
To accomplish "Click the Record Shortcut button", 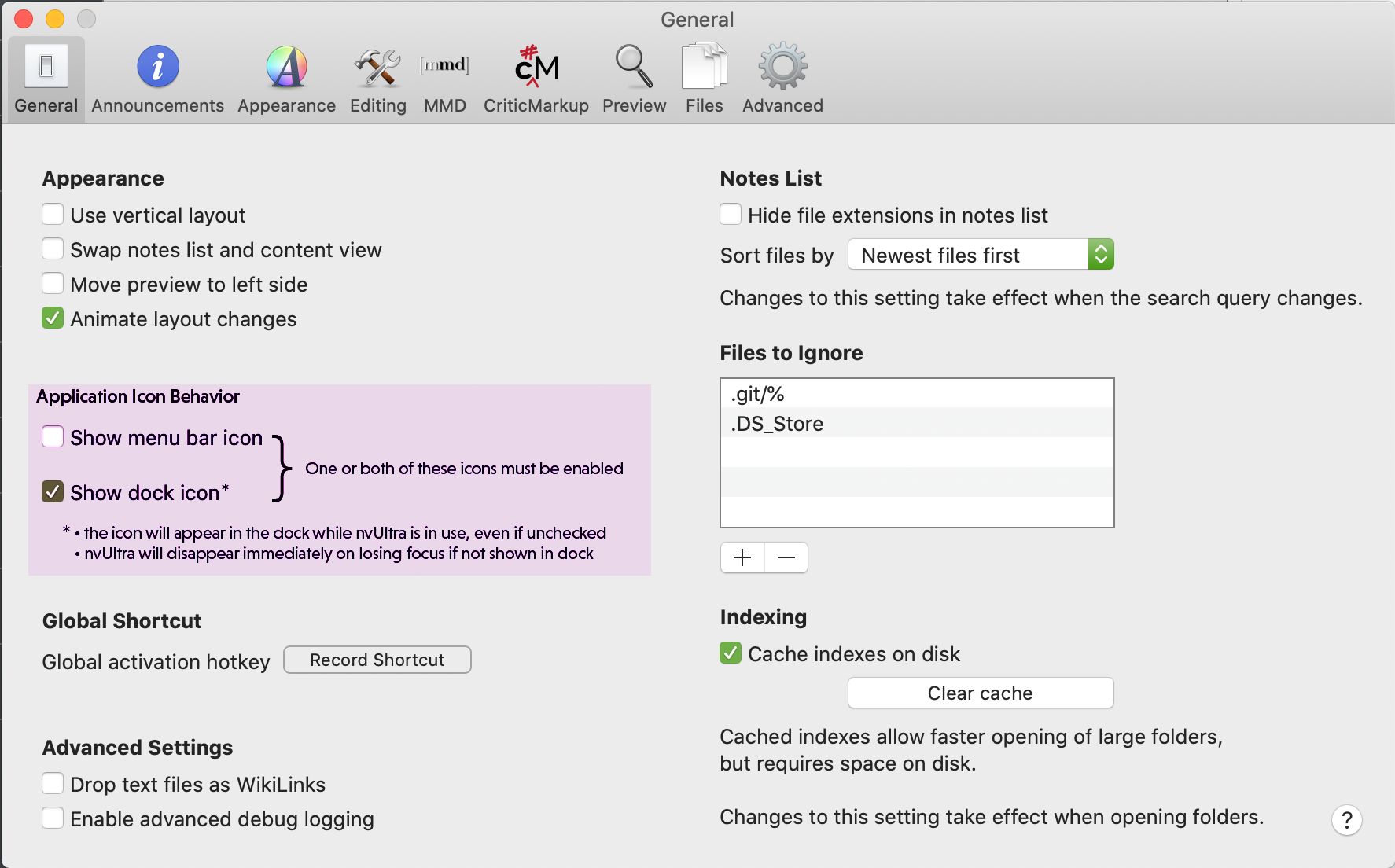I will pos(377,660).
